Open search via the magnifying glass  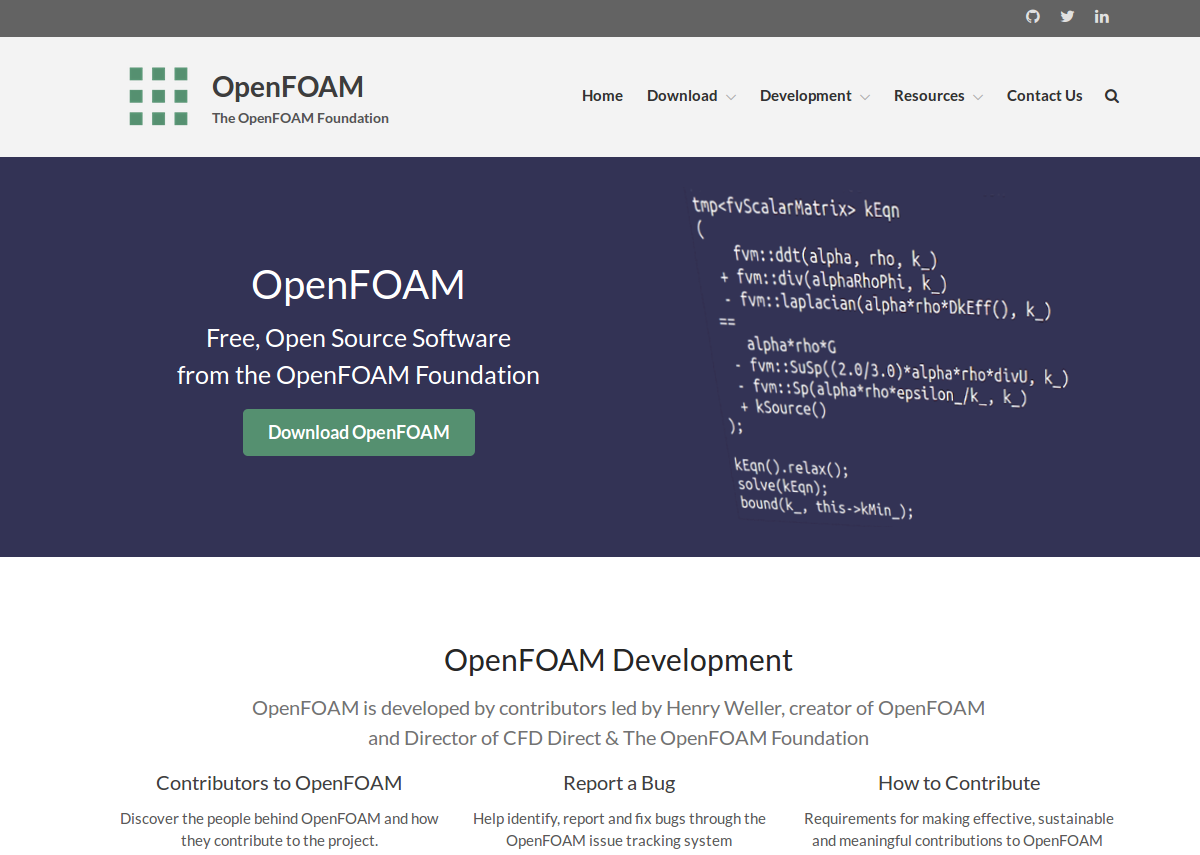pos(1111,95)
